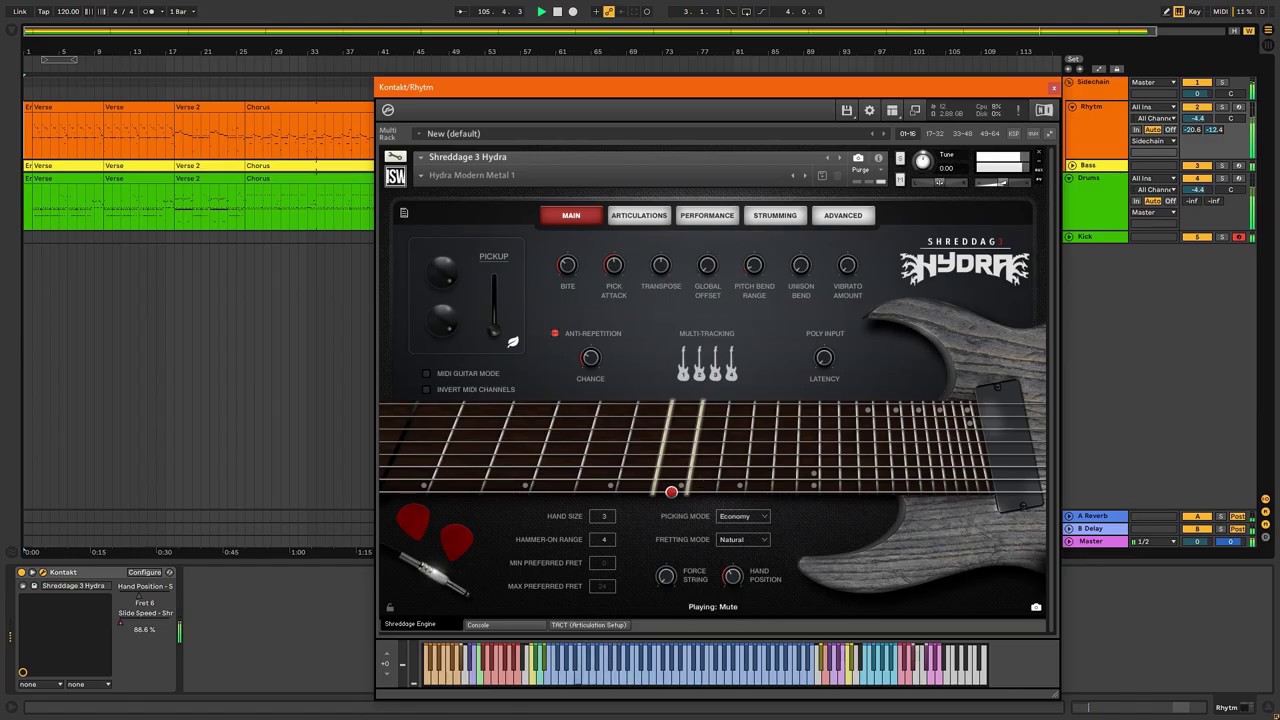Open the Fretting Mode Natural dropdown

[743, 540]
